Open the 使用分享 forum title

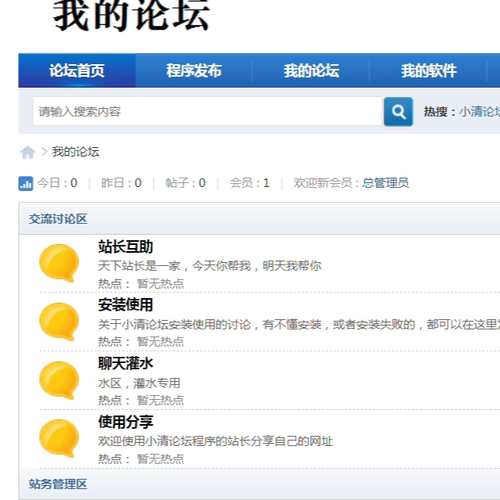[x=125, y=422]
